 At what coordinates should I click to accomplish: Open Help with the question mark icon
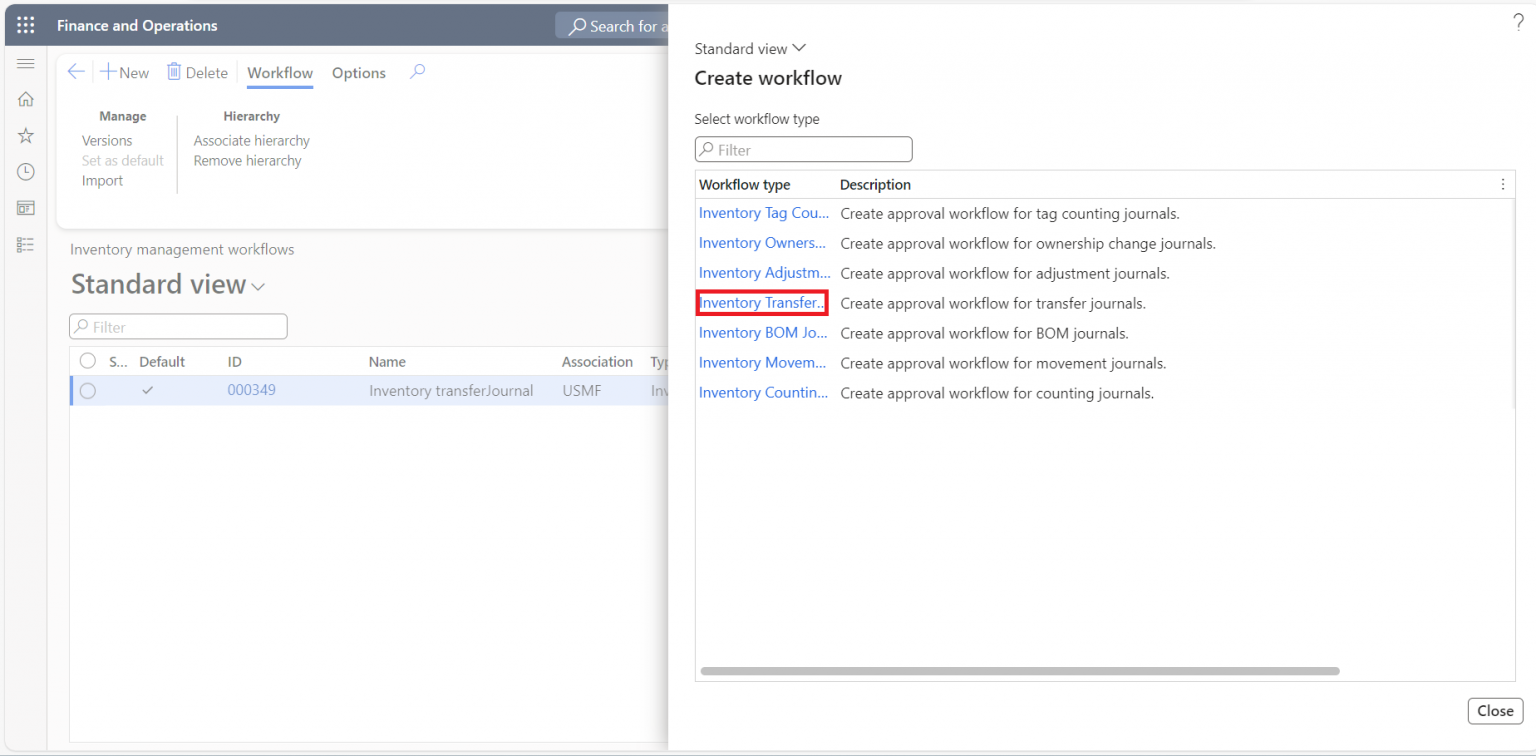click(x=1518, y=20)
